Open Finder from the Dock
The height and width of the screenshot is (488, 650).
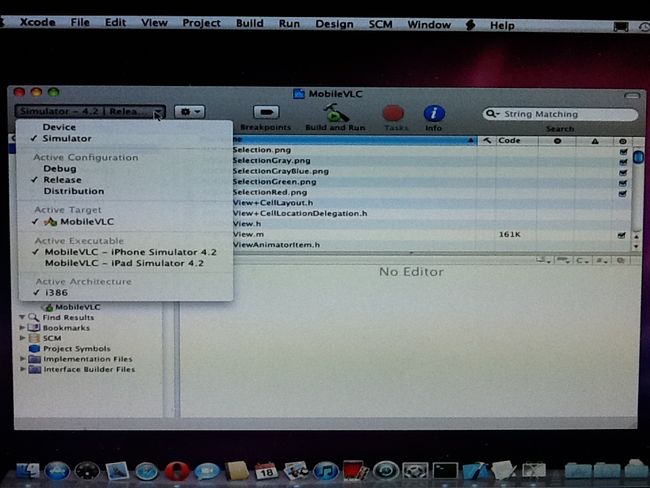27,471
